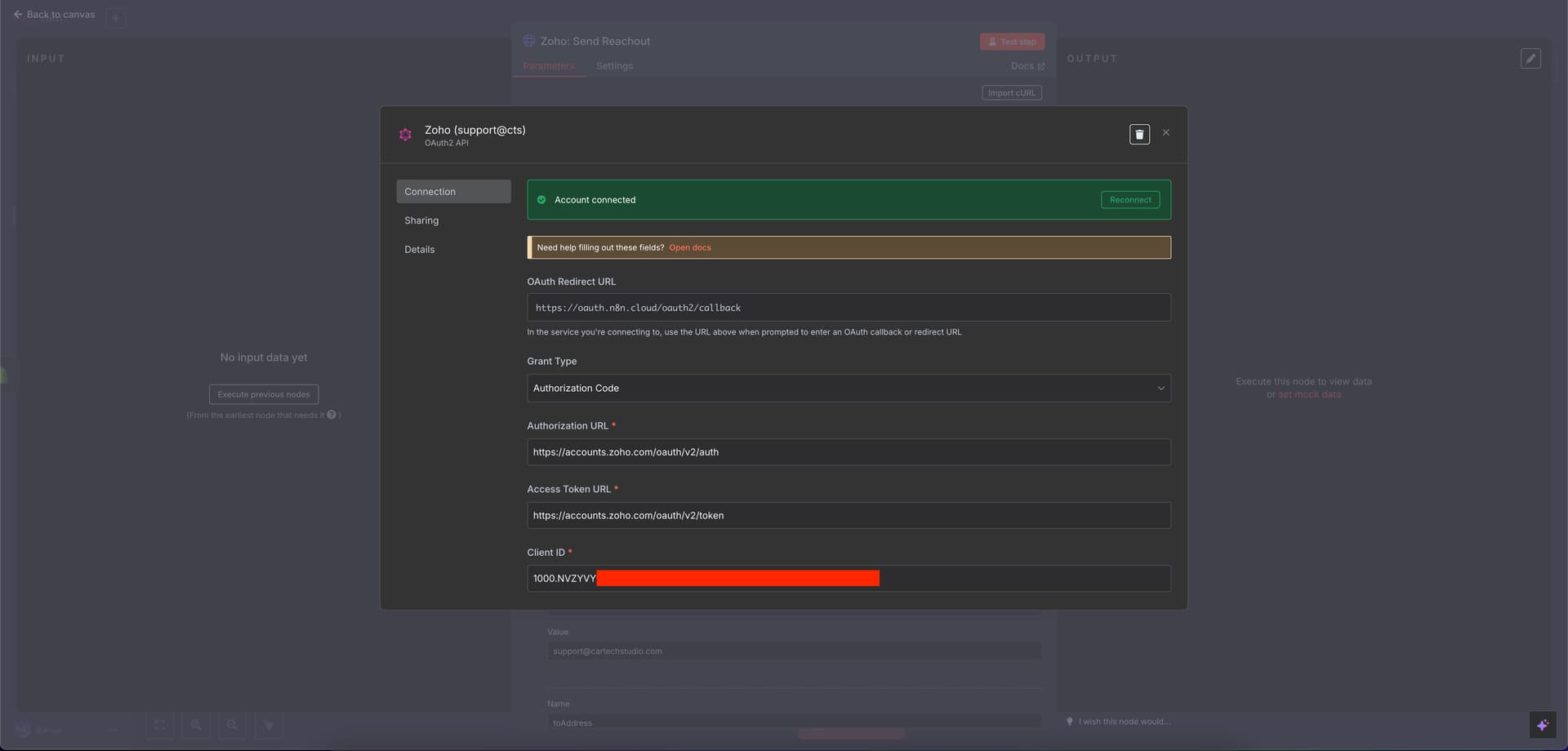Screen dimensions: 1568x751
Task: Click the output edit pencil icon
Action: [x=1530, y=59]
